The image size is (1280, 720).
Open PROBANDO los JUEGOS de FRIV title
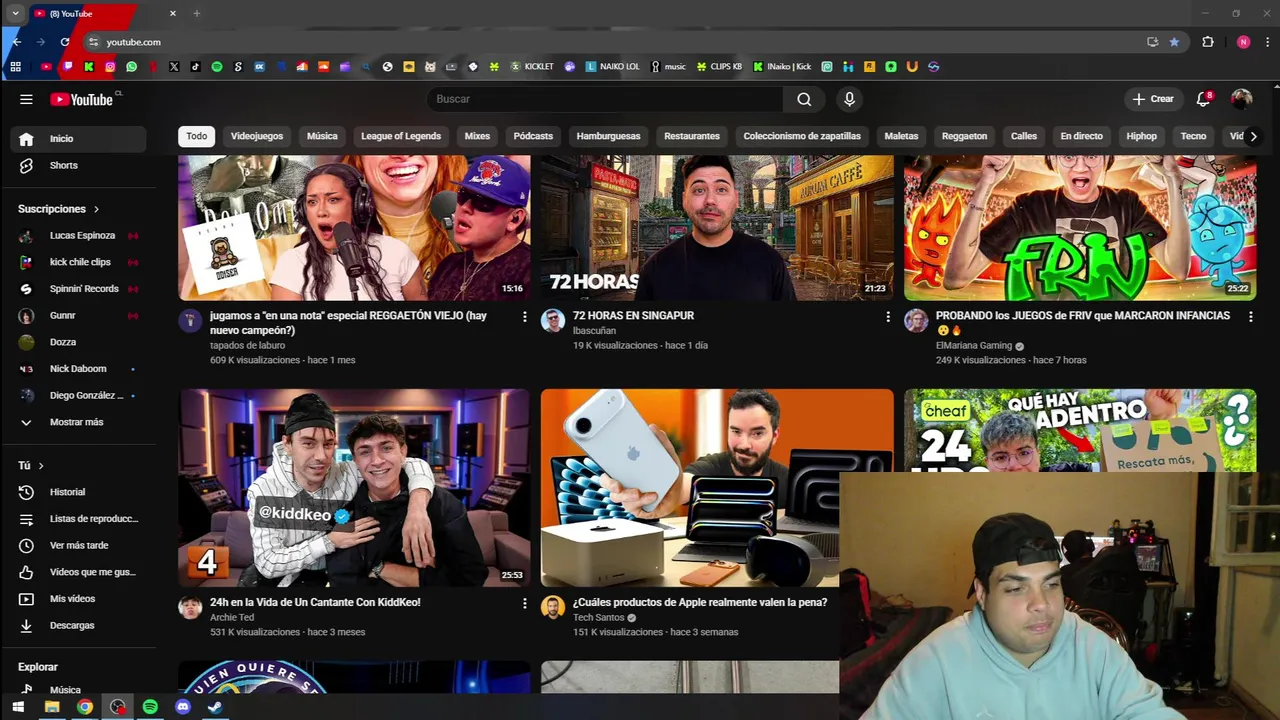1083,316
